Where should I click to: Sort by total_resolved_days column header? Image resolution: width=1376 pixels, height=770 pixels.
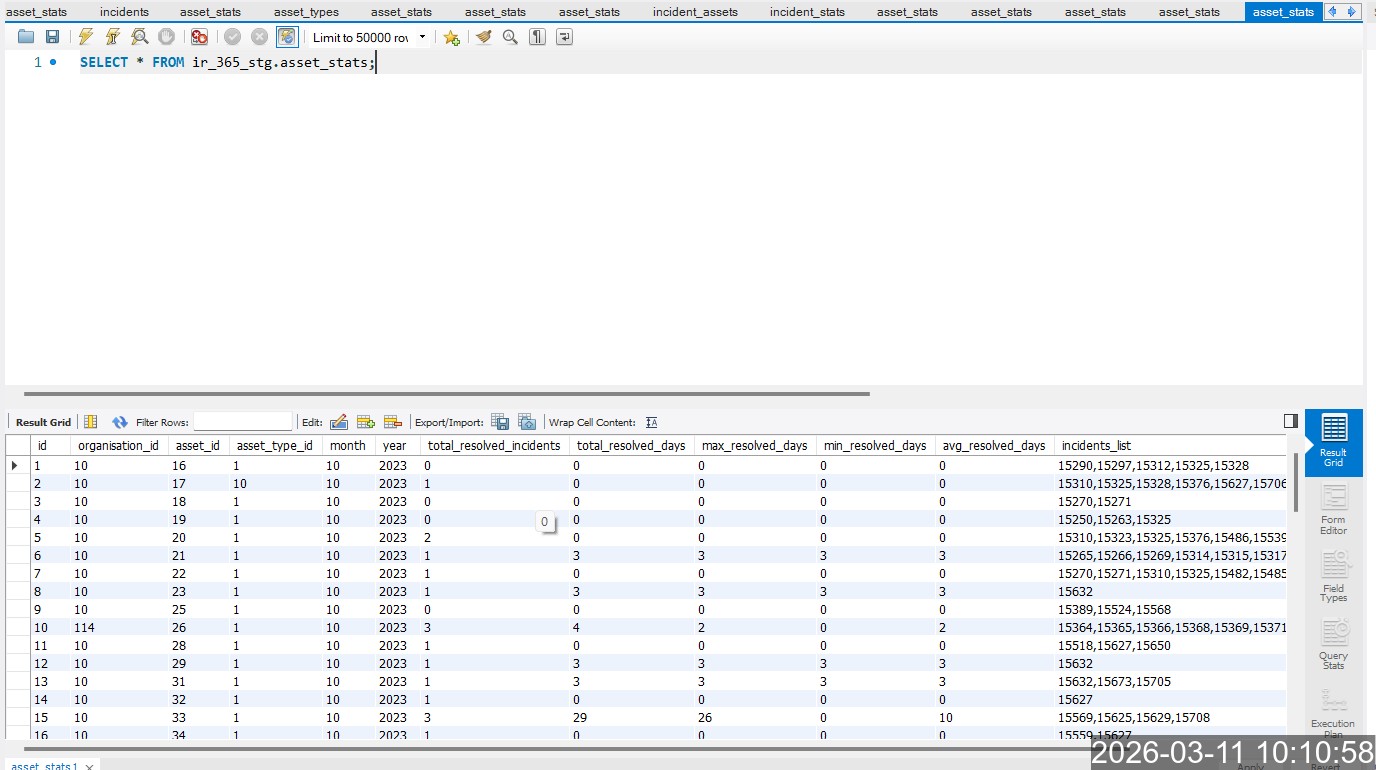pyautogui.click(x=630, y=445)
